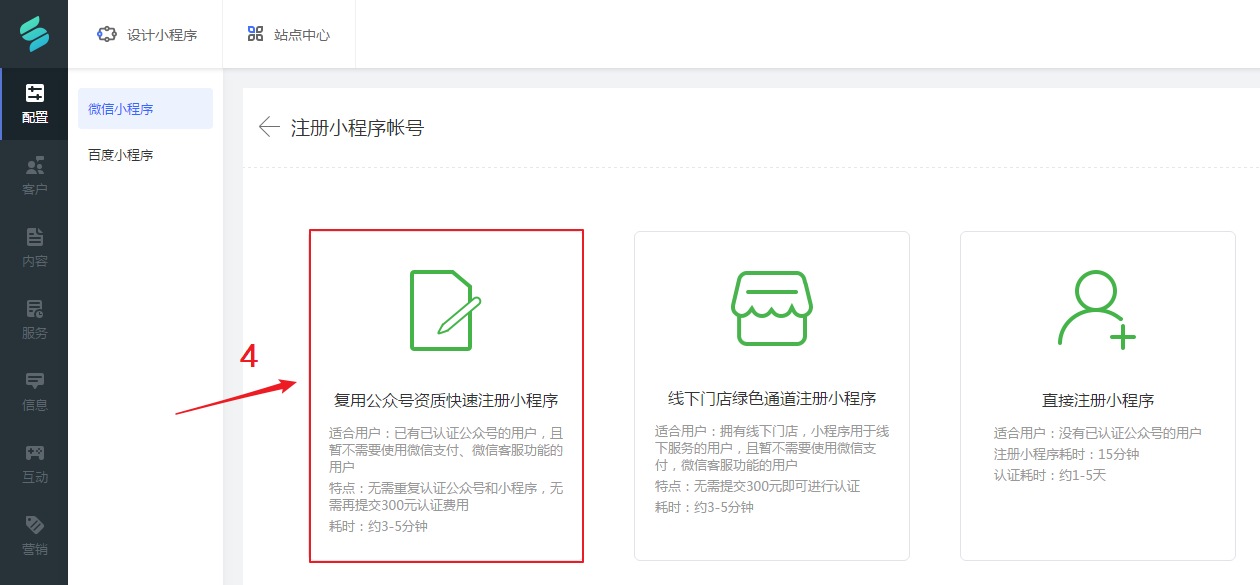Go back with the left arrow

(x=268, y=127)
